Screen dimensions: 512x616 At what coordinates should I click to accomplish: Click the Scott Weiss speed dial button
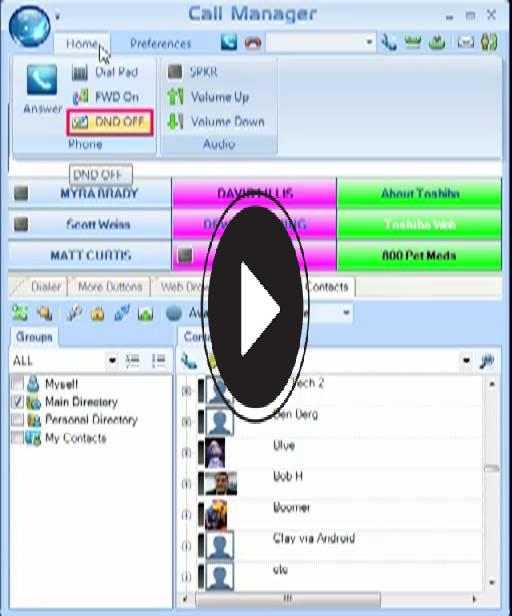point(90,224)
